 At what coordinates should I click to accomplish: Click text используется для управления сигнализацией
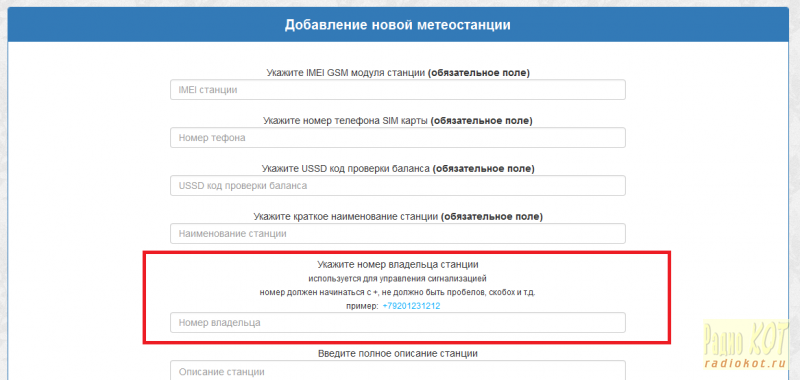(397, 279)
